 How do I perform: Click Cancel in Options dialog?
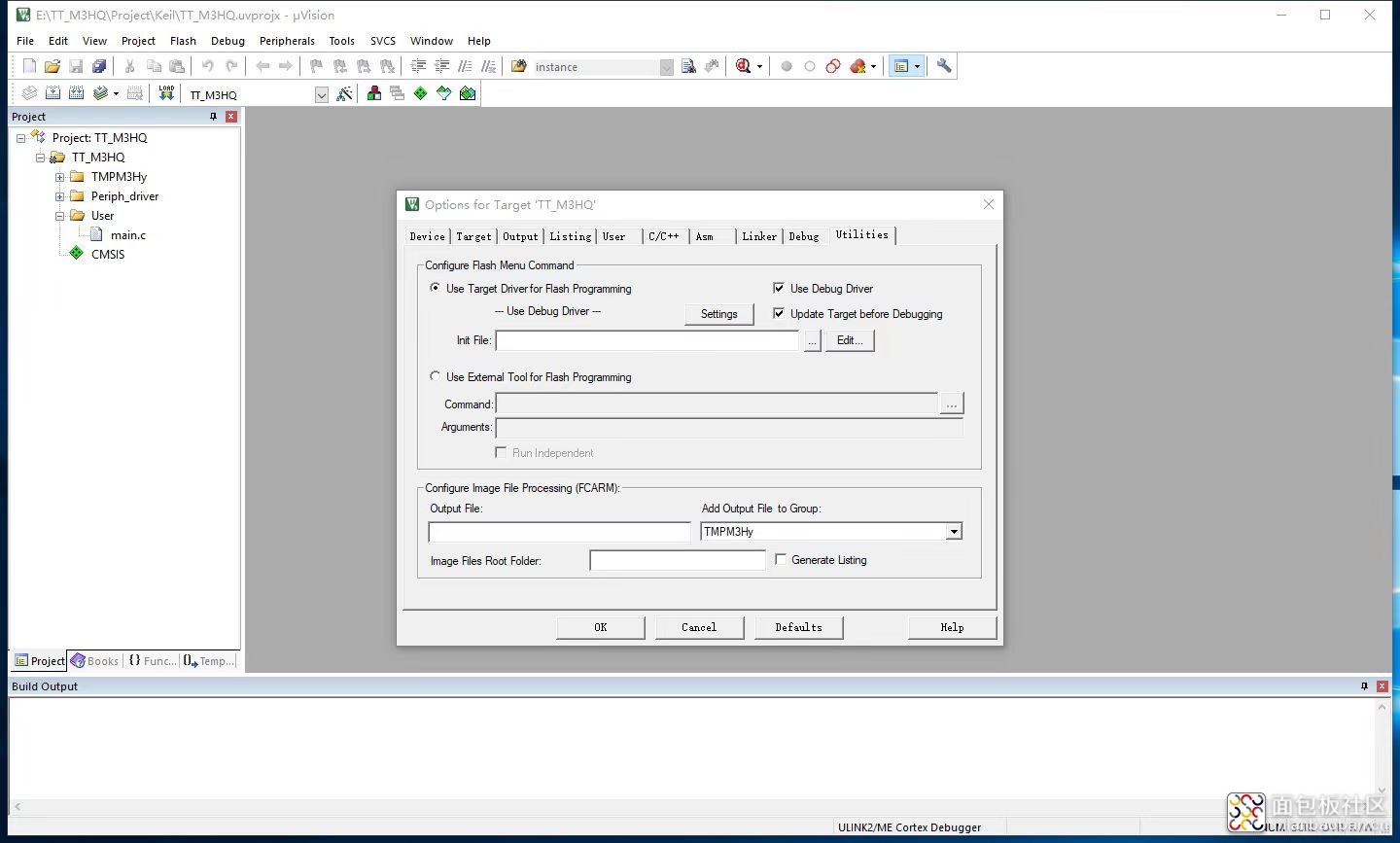pyautogui.click(x=699, y=627)
